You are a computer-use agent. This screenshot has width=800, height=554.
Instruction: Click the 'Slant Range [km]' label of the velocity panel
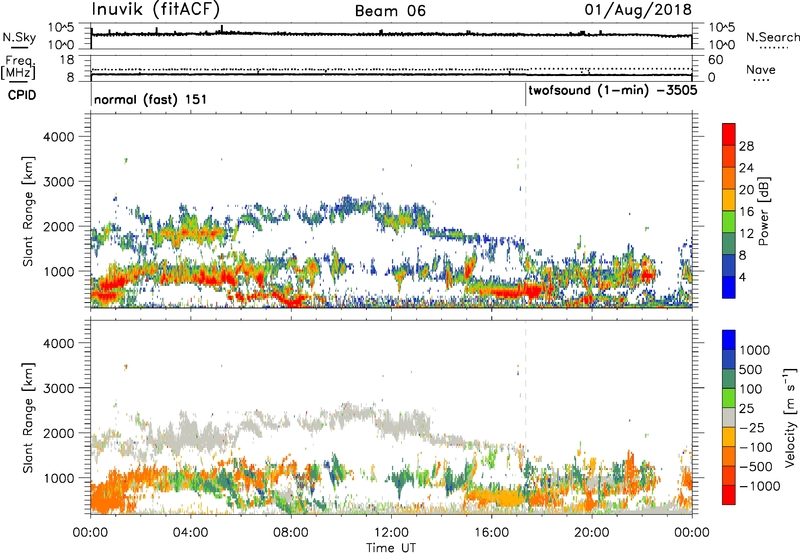(x=28, y=417)
